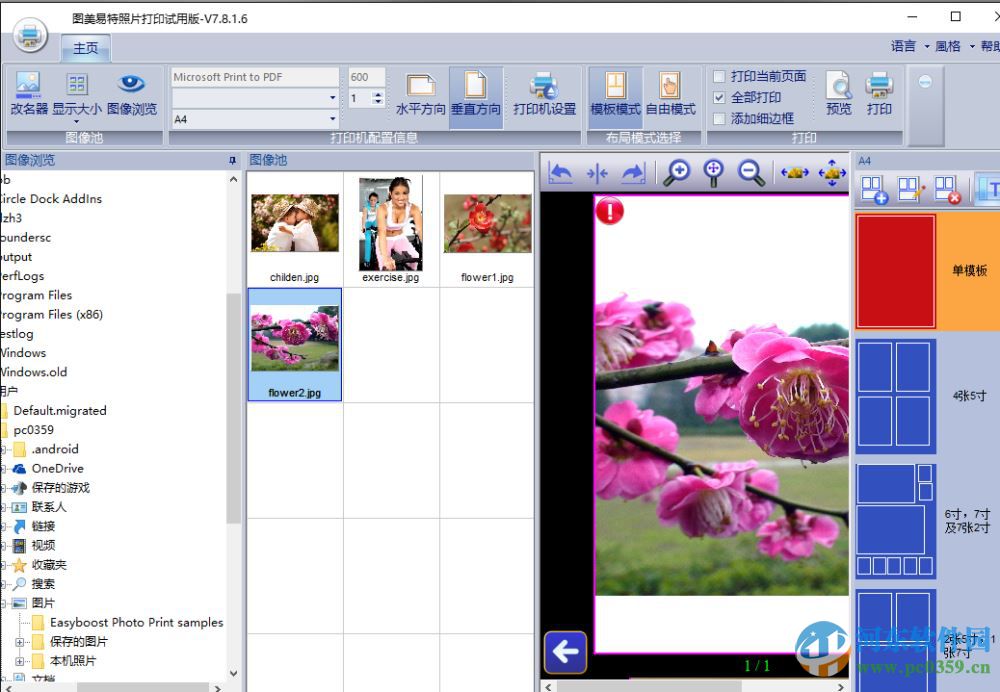Open the A4 paper size dropdown
This screenshot has width=1000, height=692.
tap(332, 119)
